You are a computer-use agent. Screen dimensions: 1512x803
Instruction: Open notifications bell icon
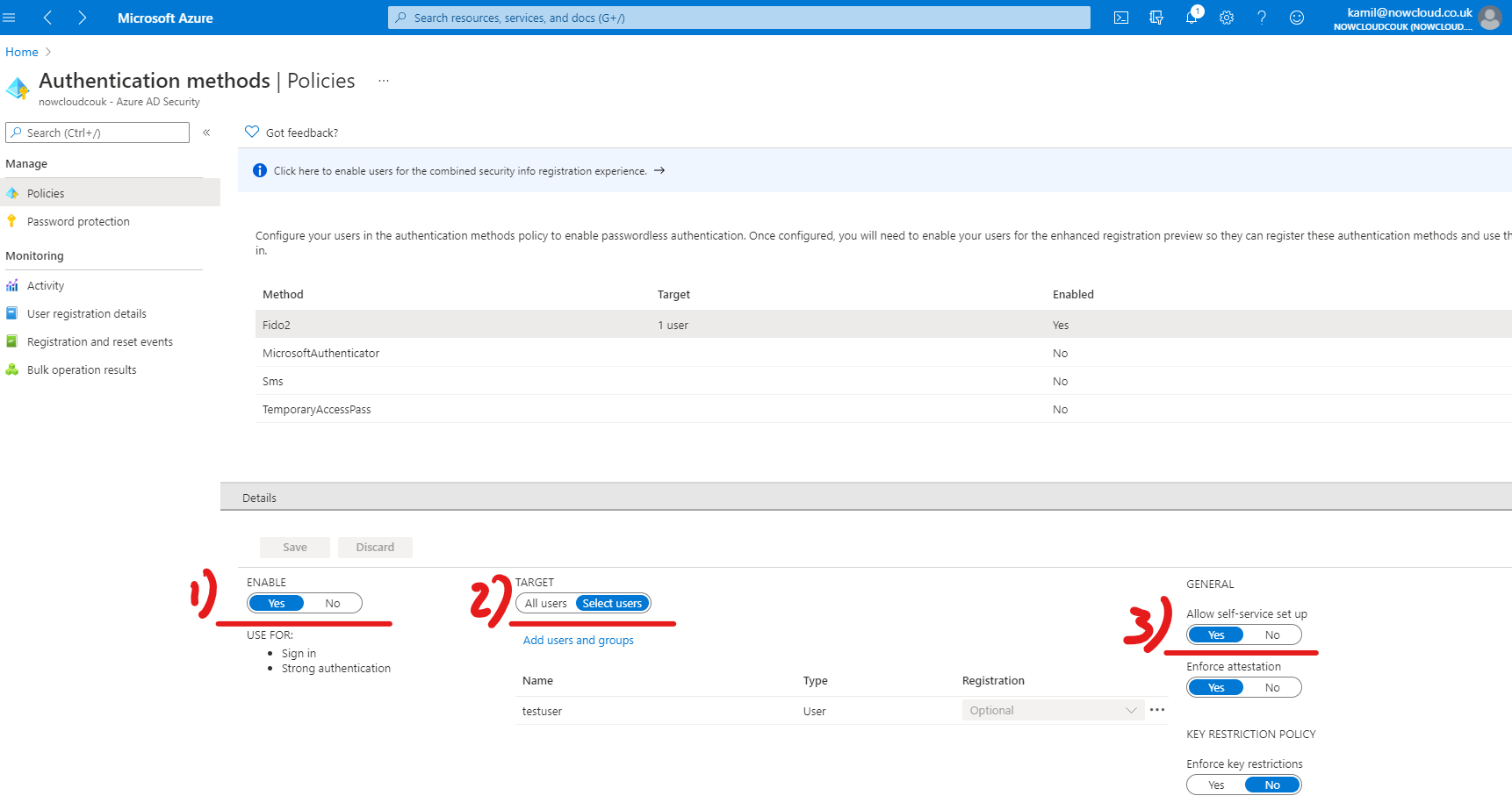tap(1192, 18)
